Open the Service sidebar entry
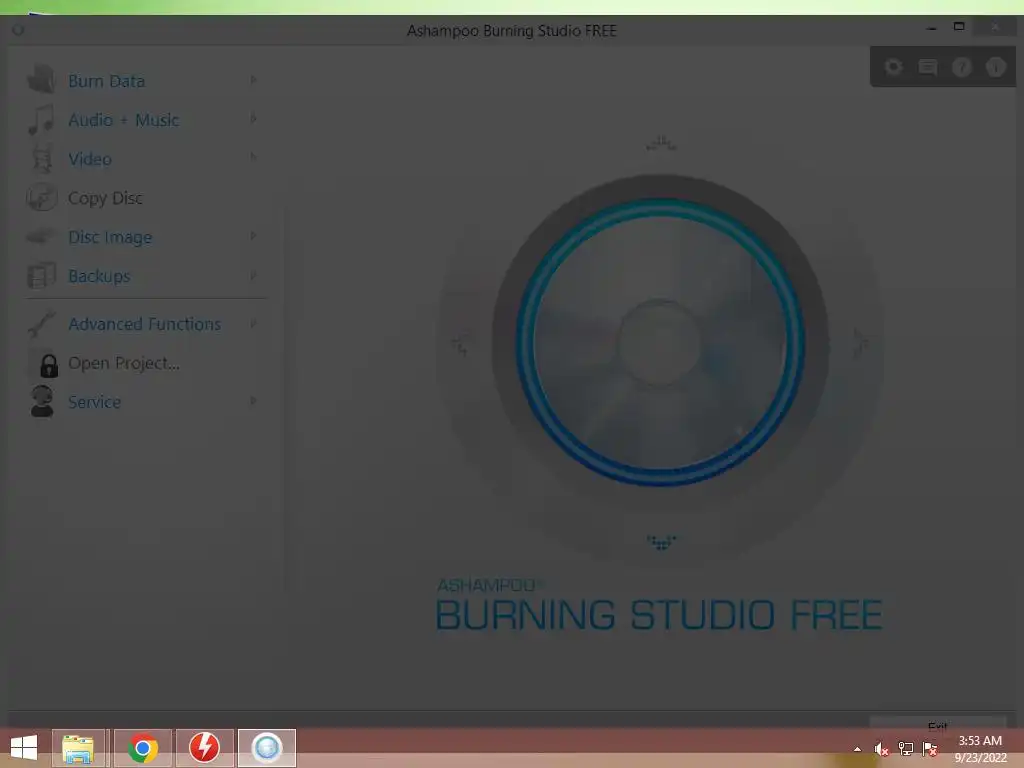The width and height of the screenshot is (1024, 768). tap(94, 402)
